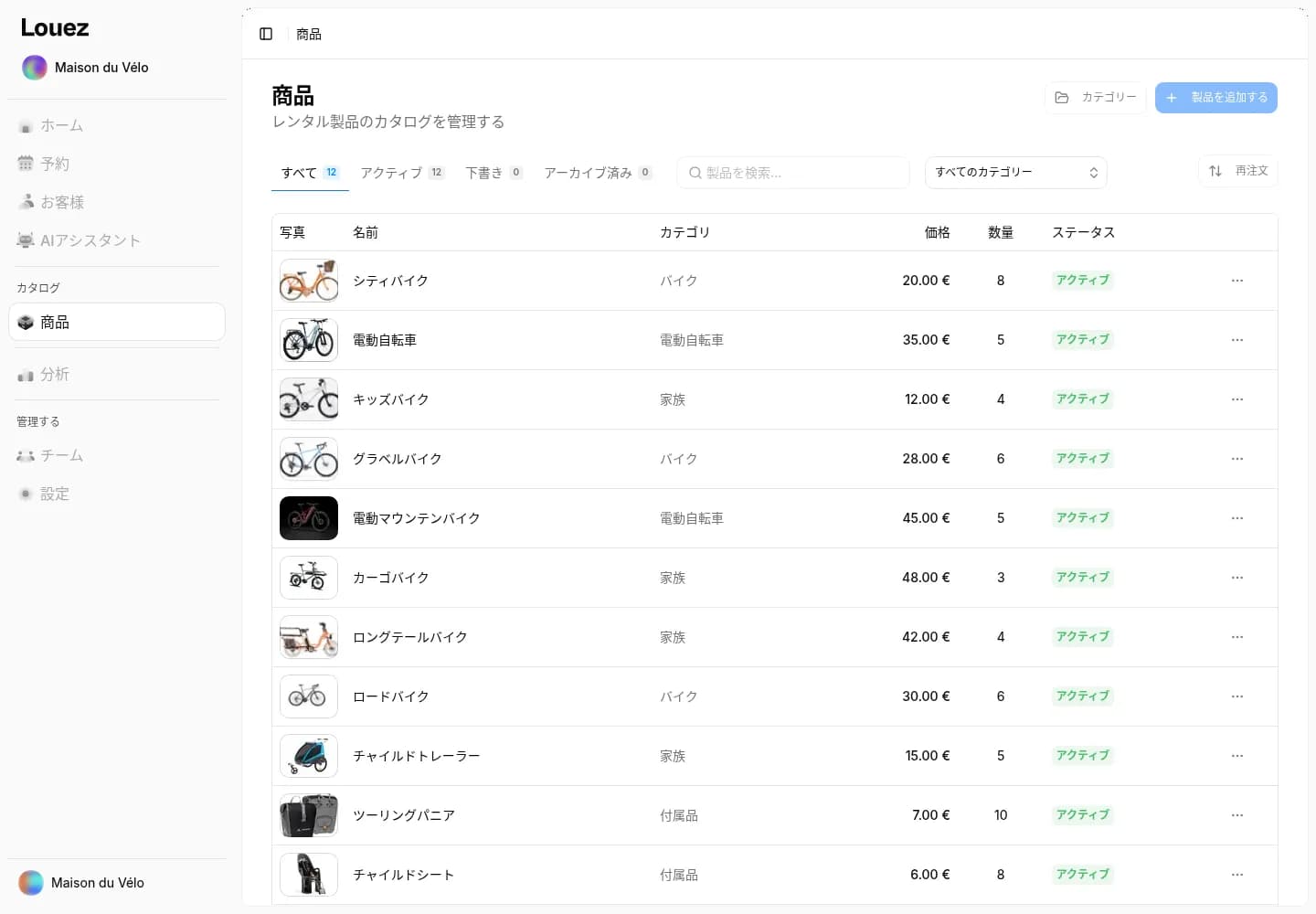Toggle the sidebar panel icon
Viewport: 1316px width, 914px height.
pyautogui.click(x=266, y=34)
